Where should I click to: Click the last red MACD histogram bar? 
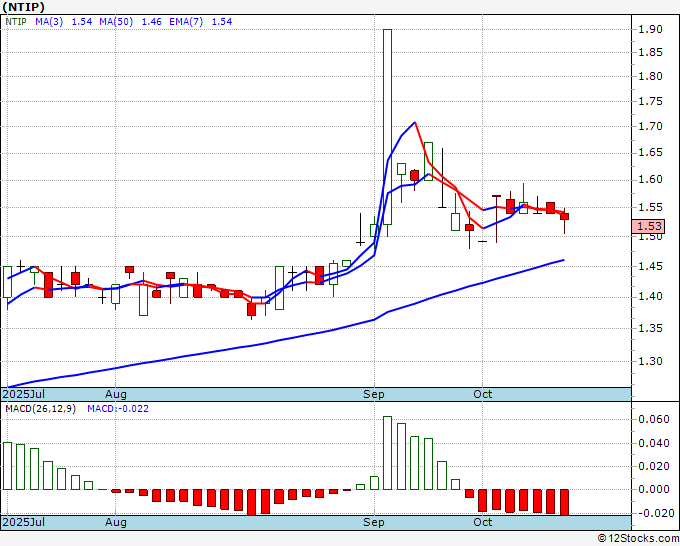(x=564, y=502)
